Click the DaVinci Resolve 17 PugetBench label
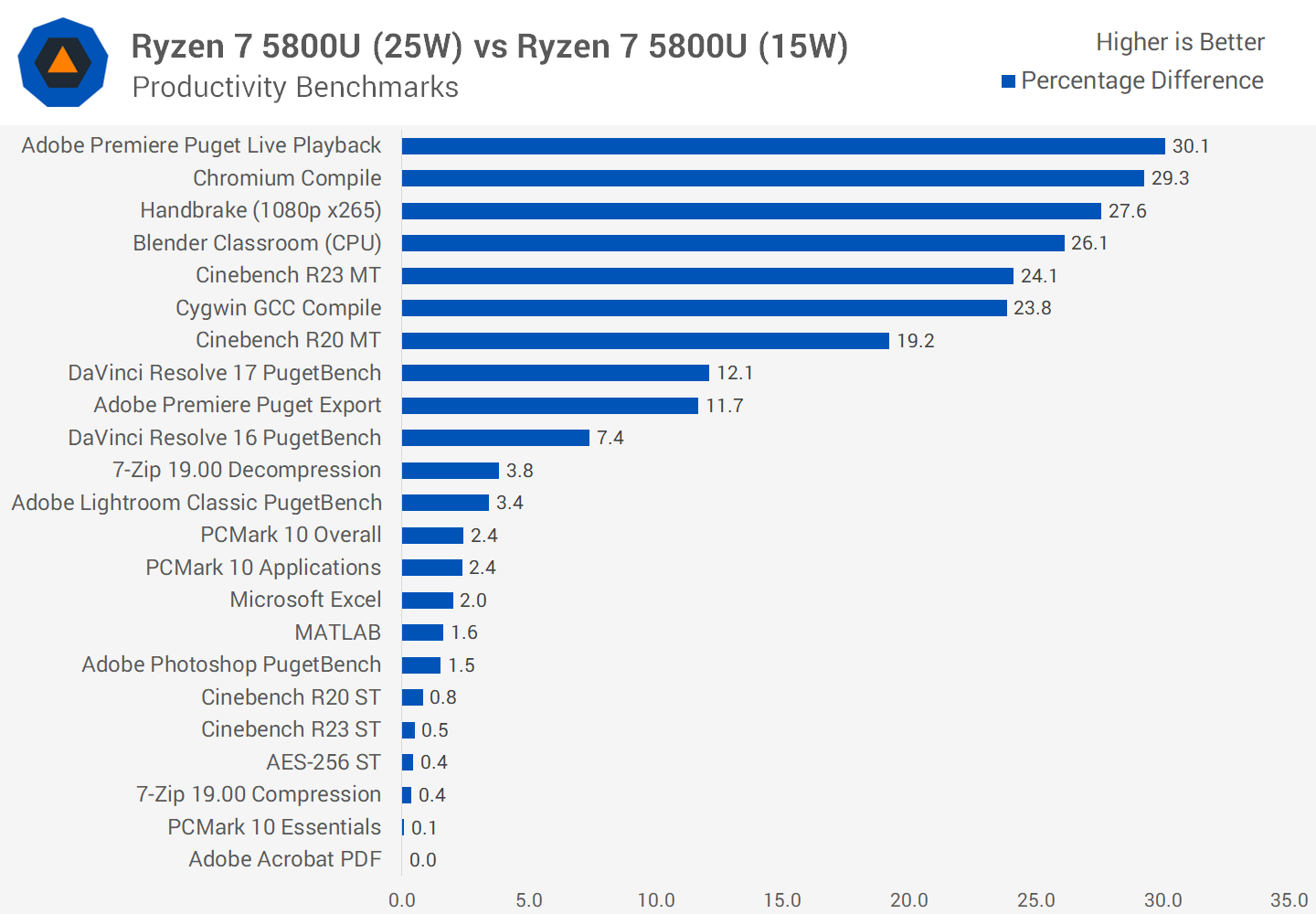This screenshot has width=1316, height=914. coord(225,373)
